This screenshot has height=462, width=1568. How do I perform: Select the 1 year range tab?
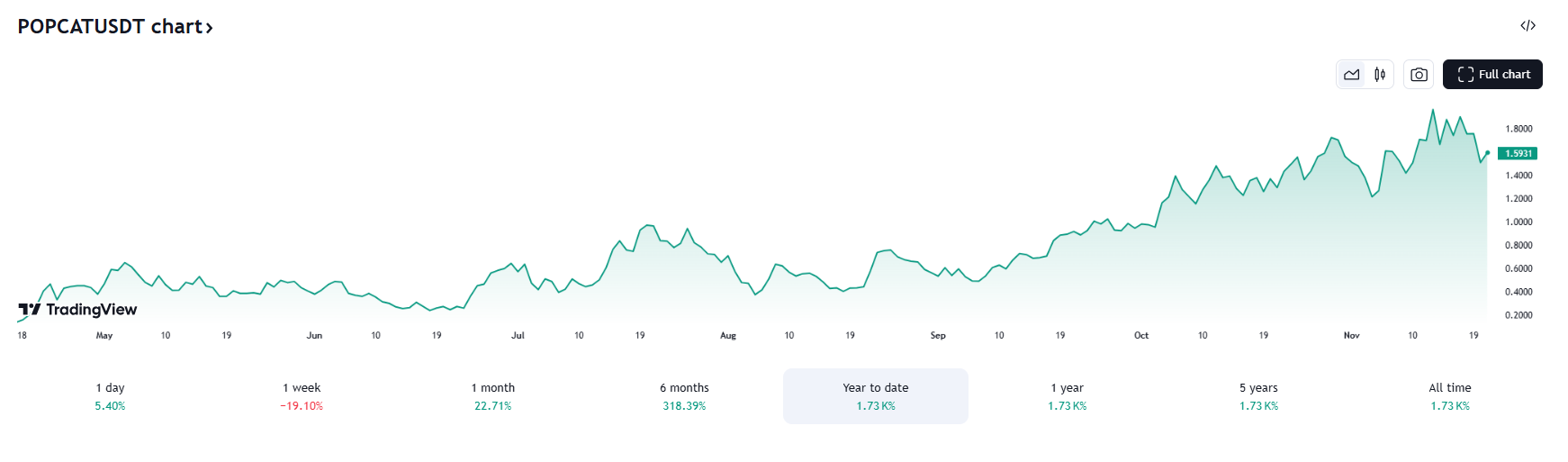[1067, 396]
